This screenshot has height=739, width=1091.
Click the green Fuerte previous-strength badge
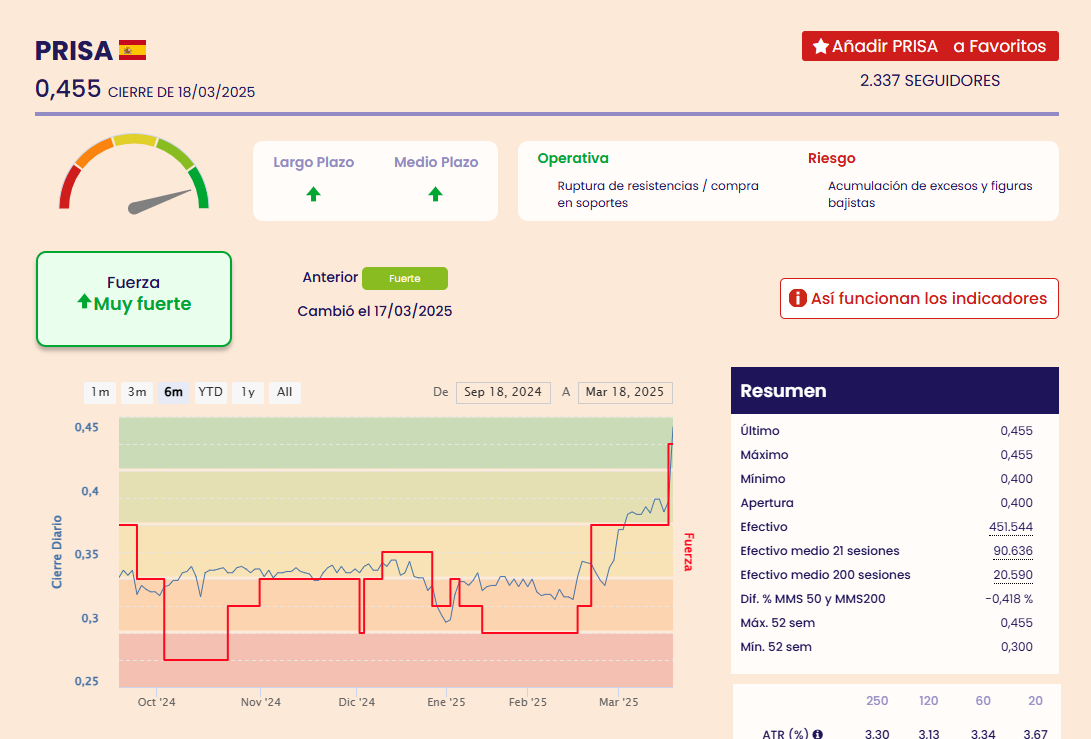pos(404,278)
